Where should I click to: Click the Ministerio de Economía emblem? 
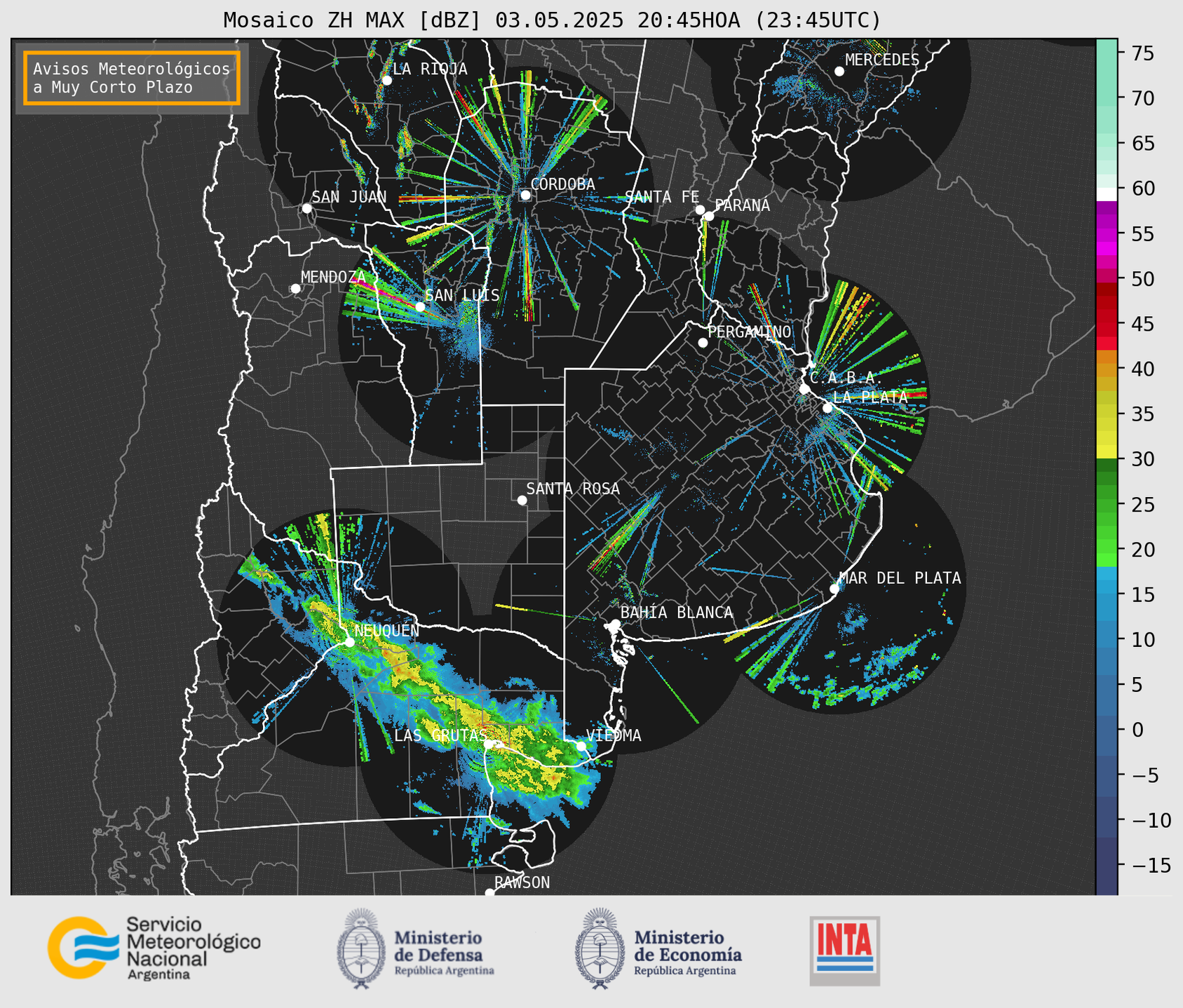[600, 949]
